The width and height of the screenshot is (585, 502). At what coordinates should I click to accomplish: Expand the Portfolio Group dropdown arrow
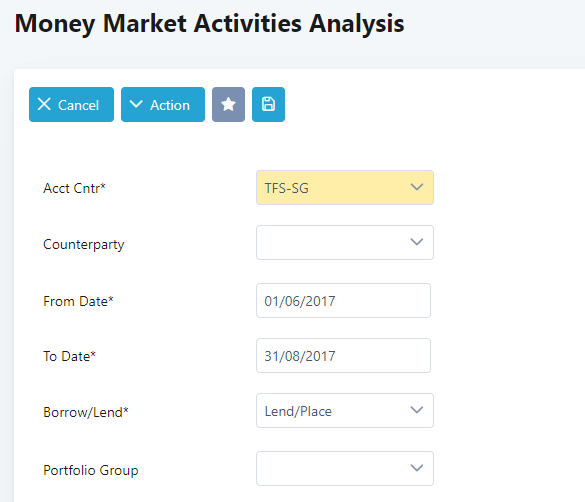(417, 468)
